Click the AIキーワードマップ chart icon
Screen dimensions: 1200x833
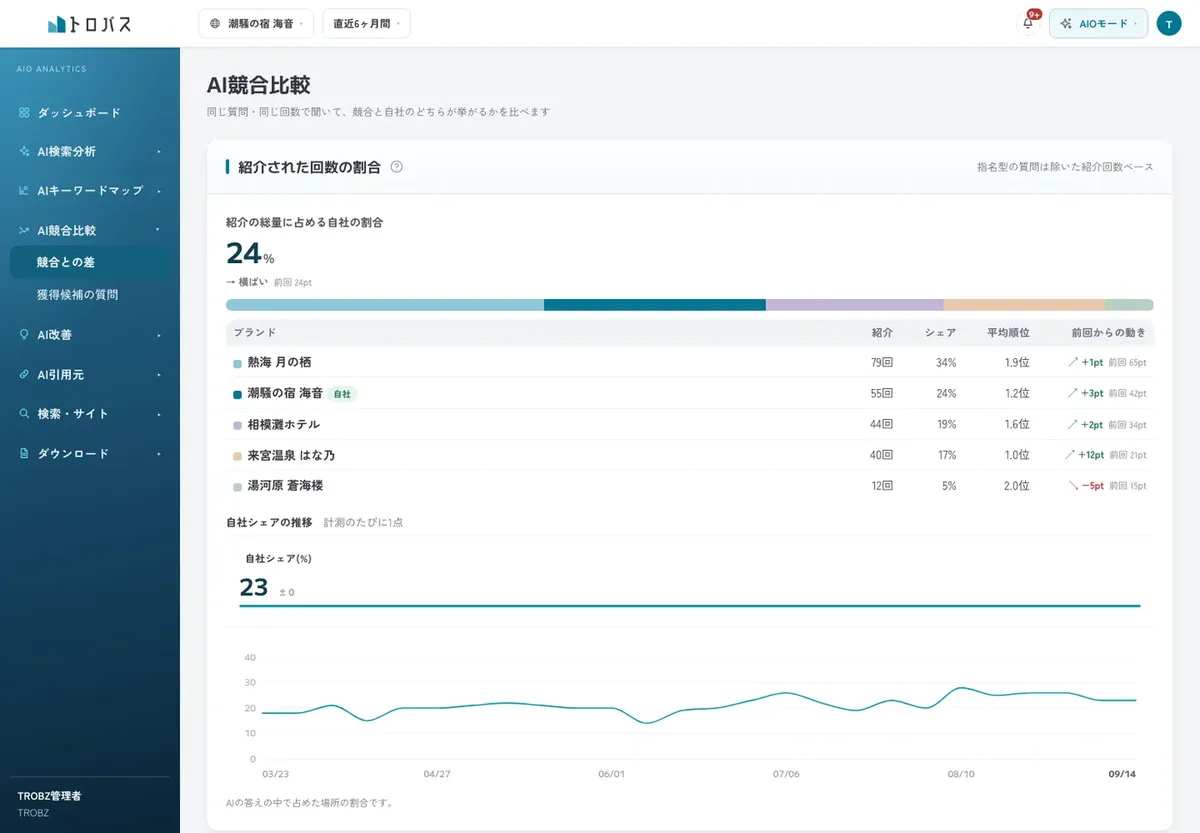pyautogui.click(x=24, y=191)
